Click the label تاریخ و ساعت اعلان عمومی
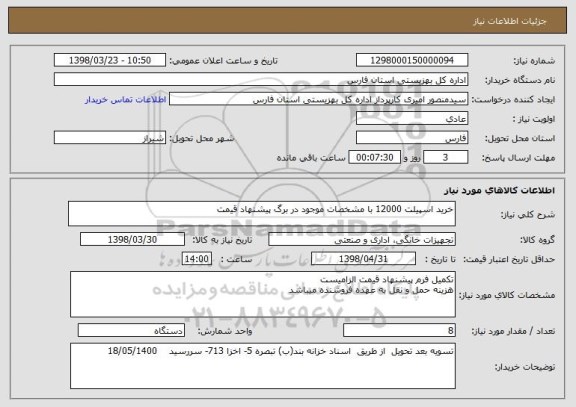Image resolution: width=576 pixels, height=407 pixels. pos(223,61)
